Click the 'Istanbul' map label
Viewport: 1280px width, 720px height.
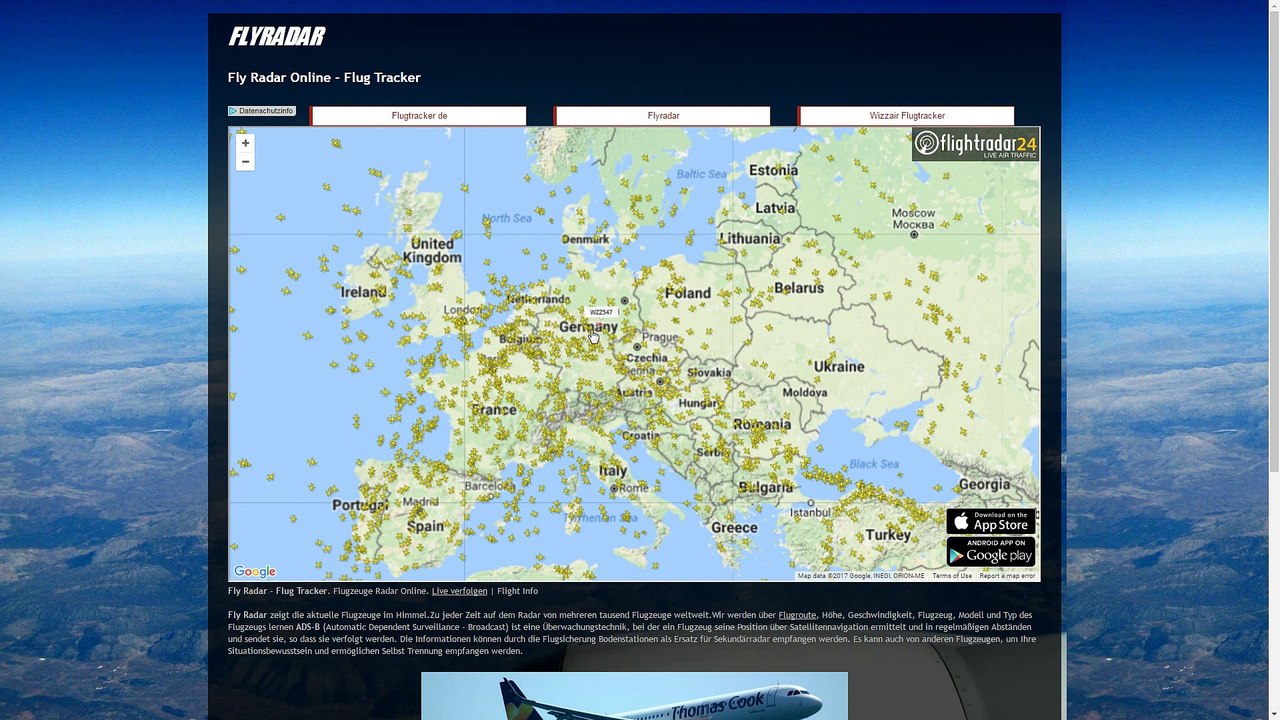[810, 513]
